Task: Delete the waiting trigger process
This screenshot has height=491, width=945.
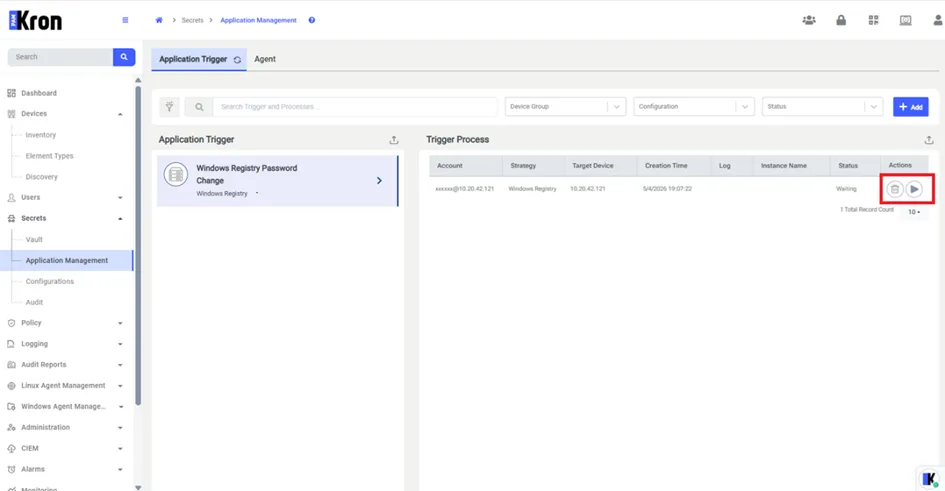Action: (894, 189)
